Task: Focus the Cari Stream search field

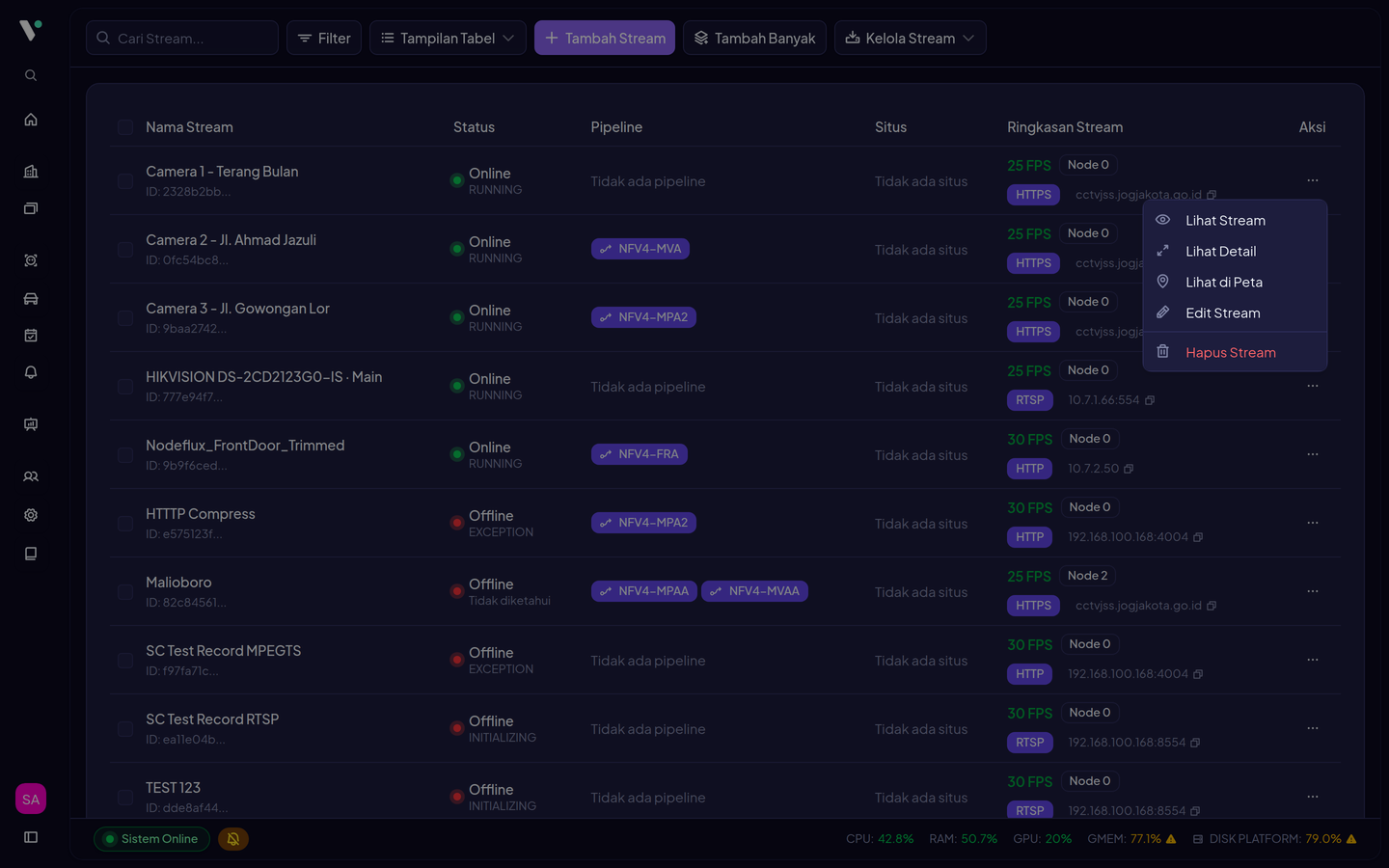Action: (x=182, y=38)
